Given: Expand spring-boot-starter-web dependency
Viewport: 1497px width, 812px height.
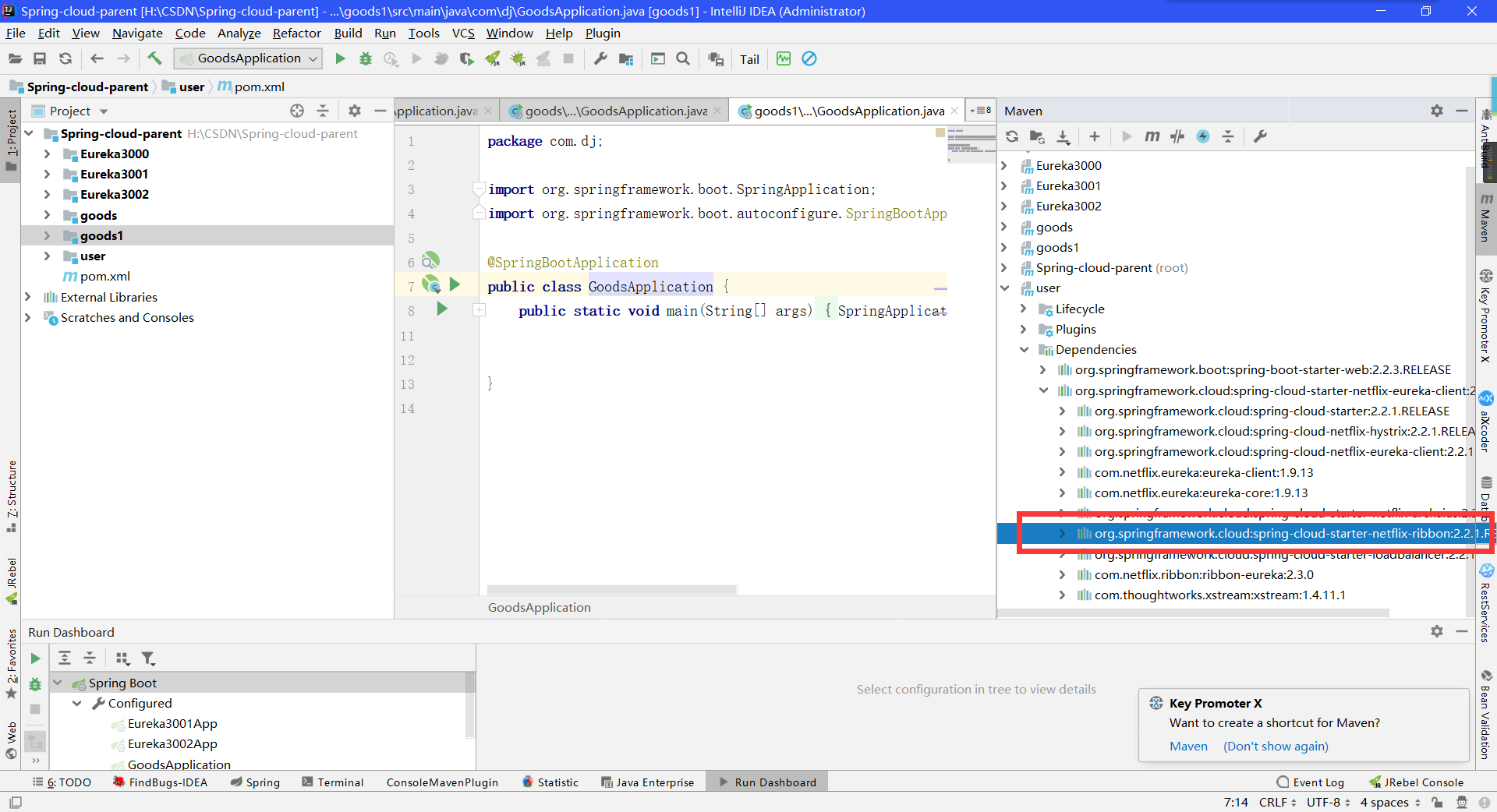Looking at the screenshot, I should pyautogui.click(x=1043, y=369).
